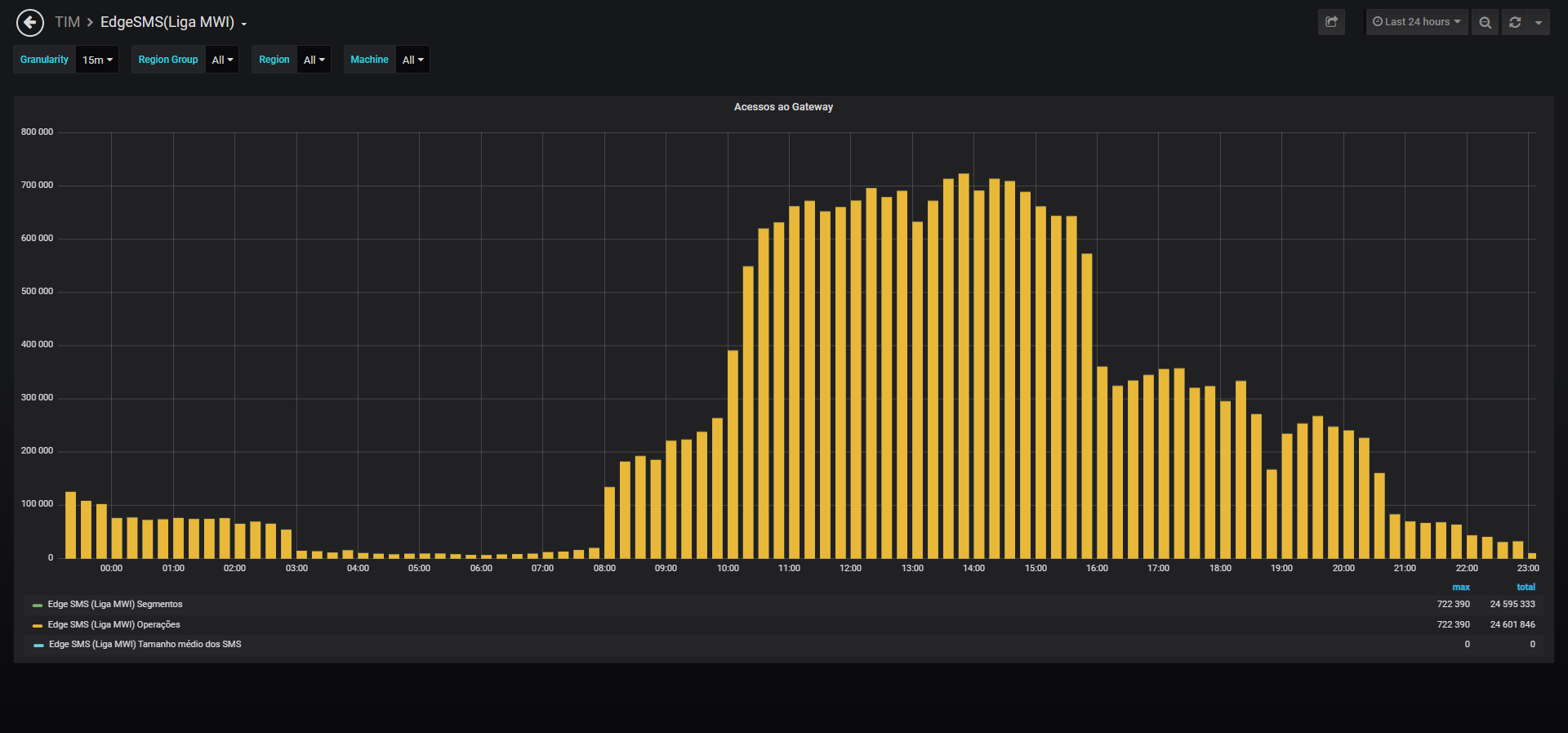Click the yellow Operações color swatch
Image resolution: width=1568 pixels, height=733 pixels.
coord(37,626)
